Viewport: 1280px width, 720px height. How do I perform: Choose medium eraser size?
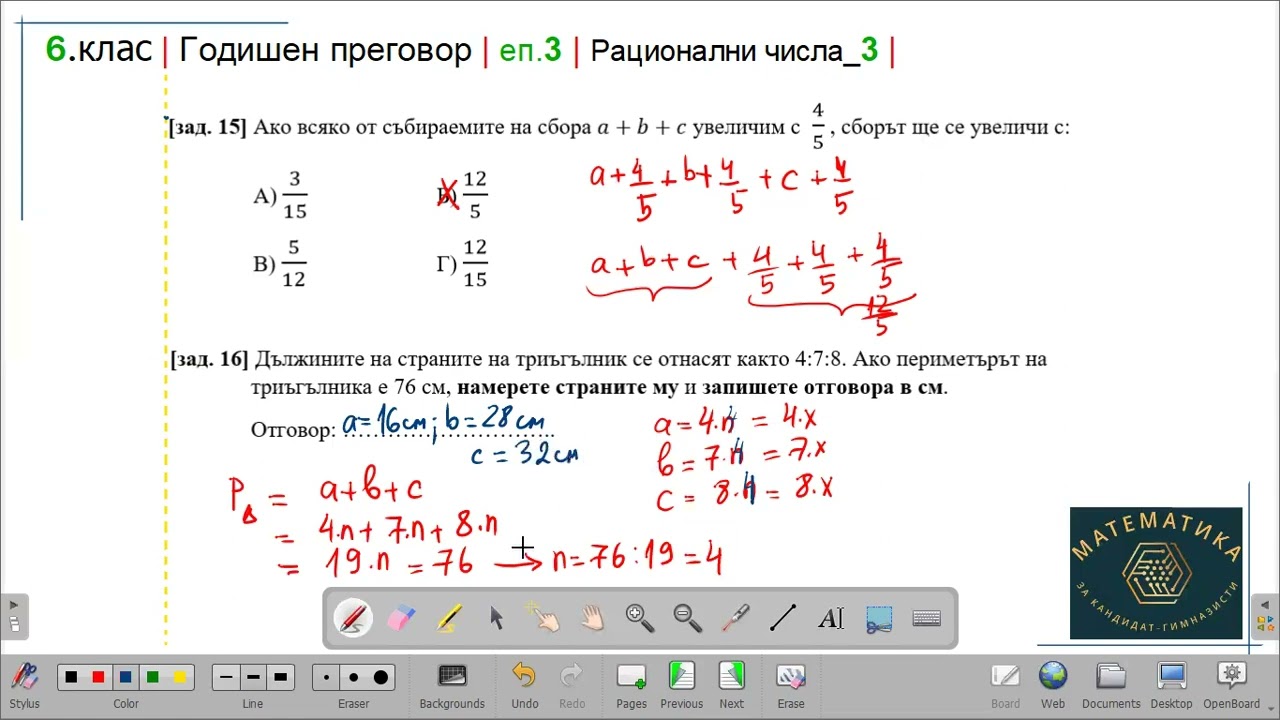click(354, 677)
